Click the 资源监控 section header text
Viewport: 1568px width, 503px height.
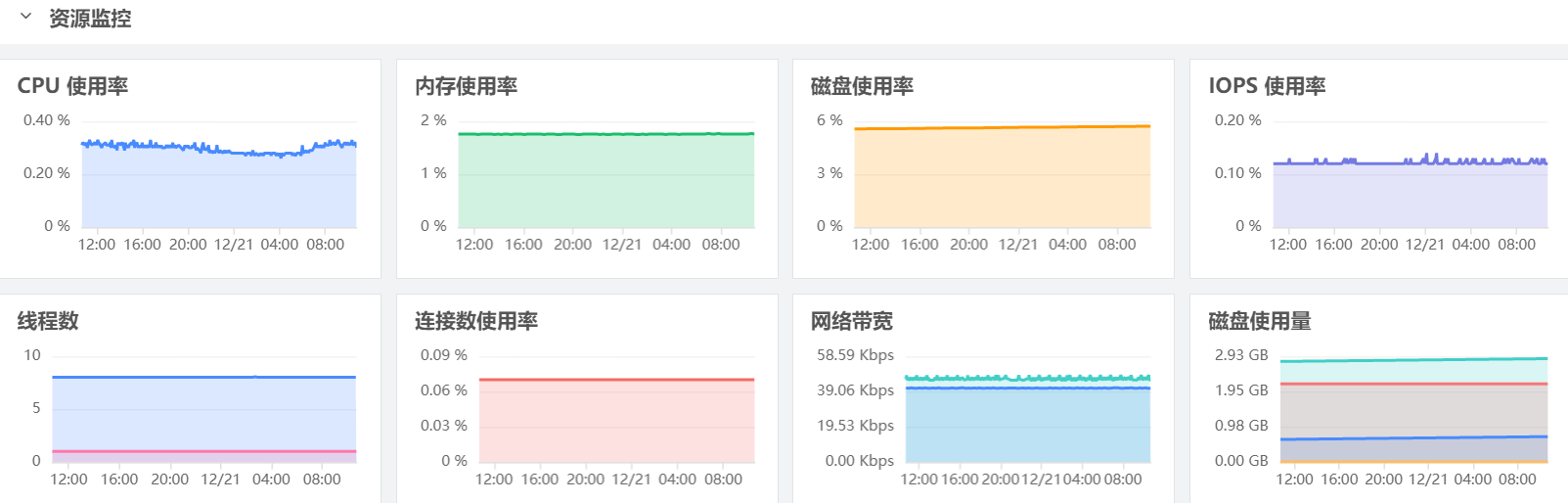90,19
